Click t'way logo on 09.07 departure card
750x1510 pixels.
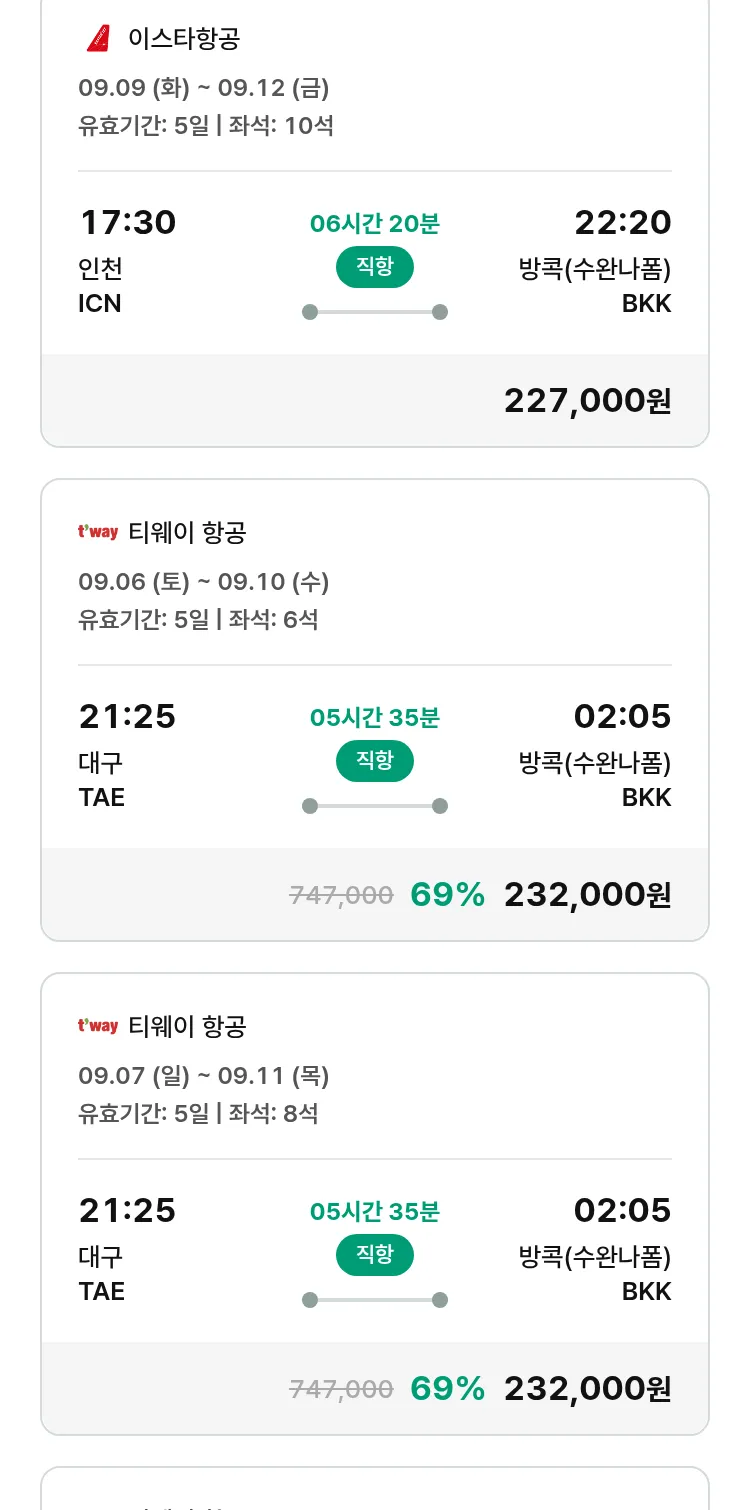tap(98, 1026)
